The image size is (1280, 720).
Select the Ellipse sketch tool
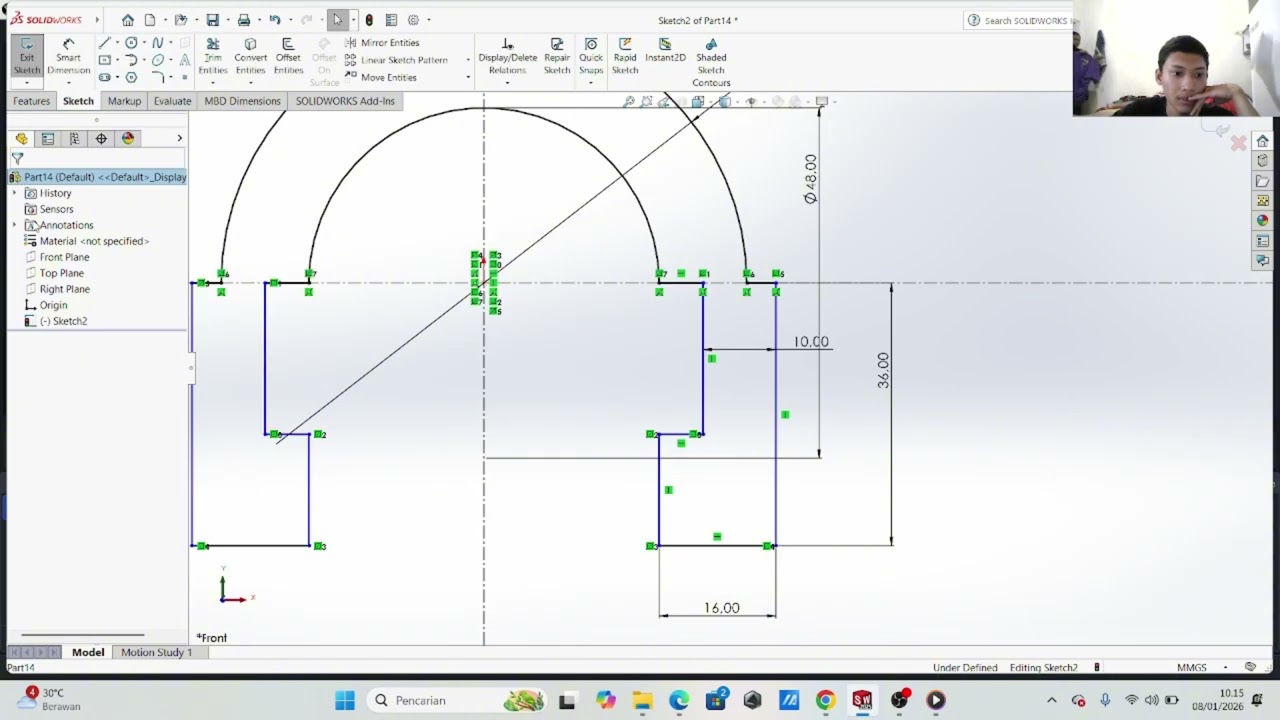tap(157, 60)
